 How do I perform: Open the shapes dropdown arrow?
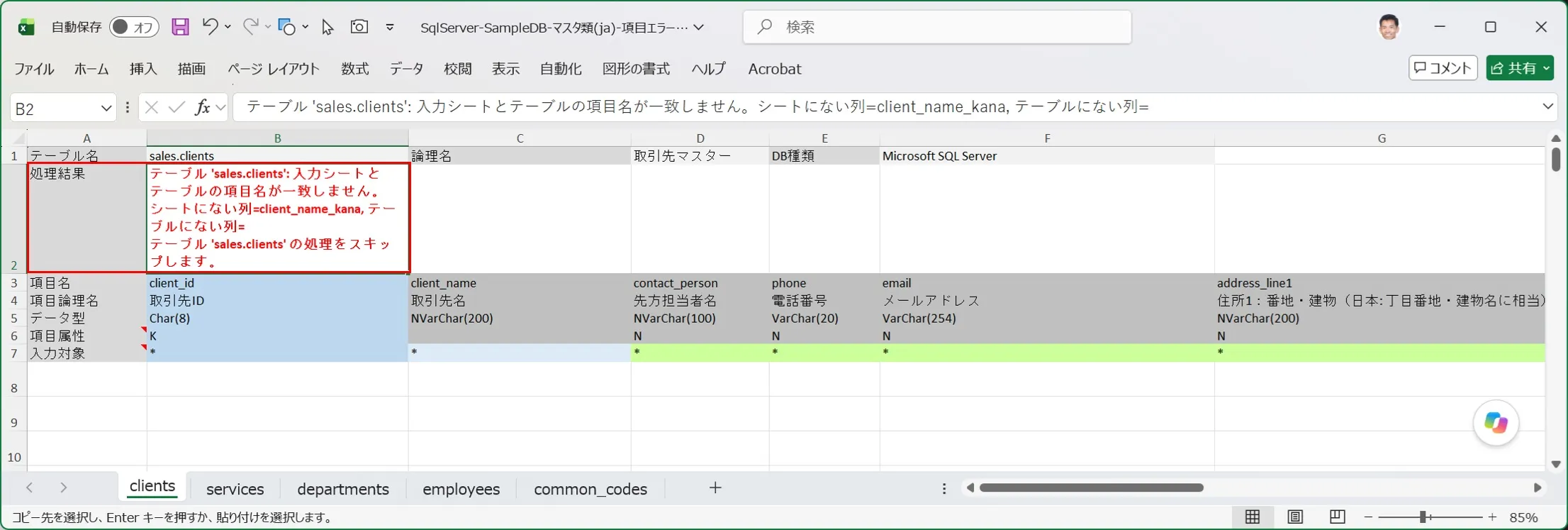pyautogui.click(x=305, y=27)
